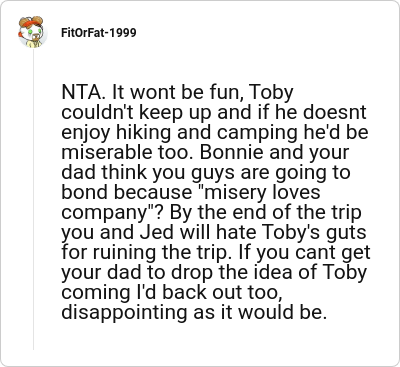Image resolution: width=400 pixels, height=367 pixels.
Task: Open the FitOrFat-1999 avatar icon
Action: point(32,32)
